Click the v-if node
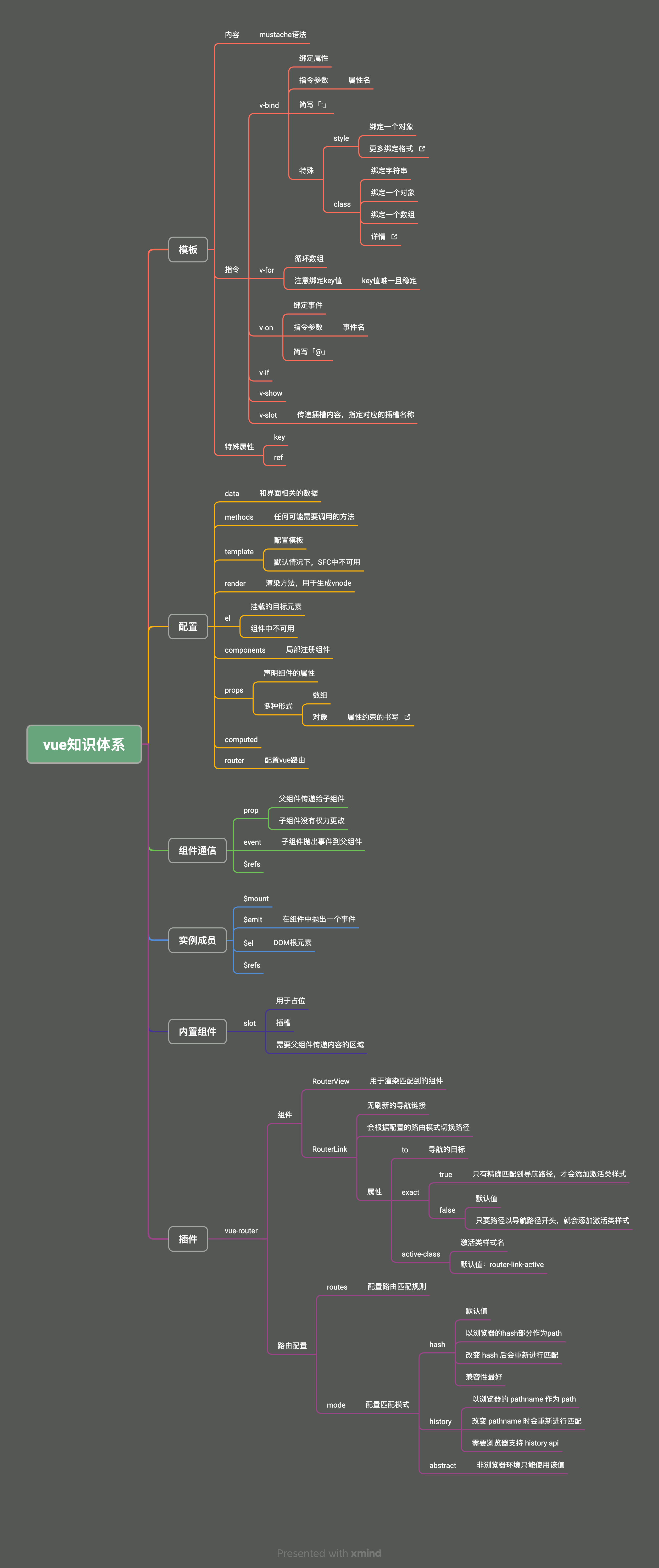 pyautogui.click(x=264, y=373)
